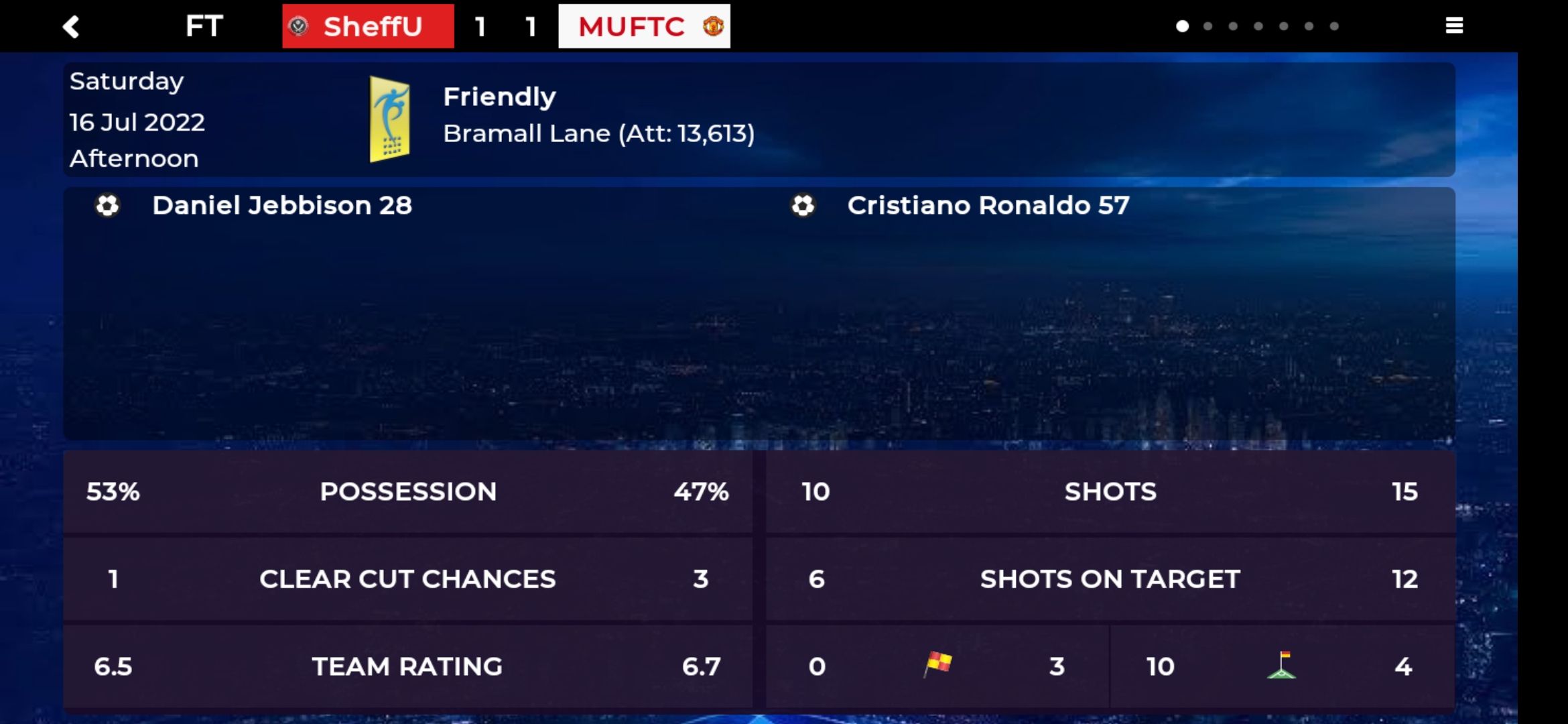
Task: Open the SheffU team button
Action: coord(368,26)
